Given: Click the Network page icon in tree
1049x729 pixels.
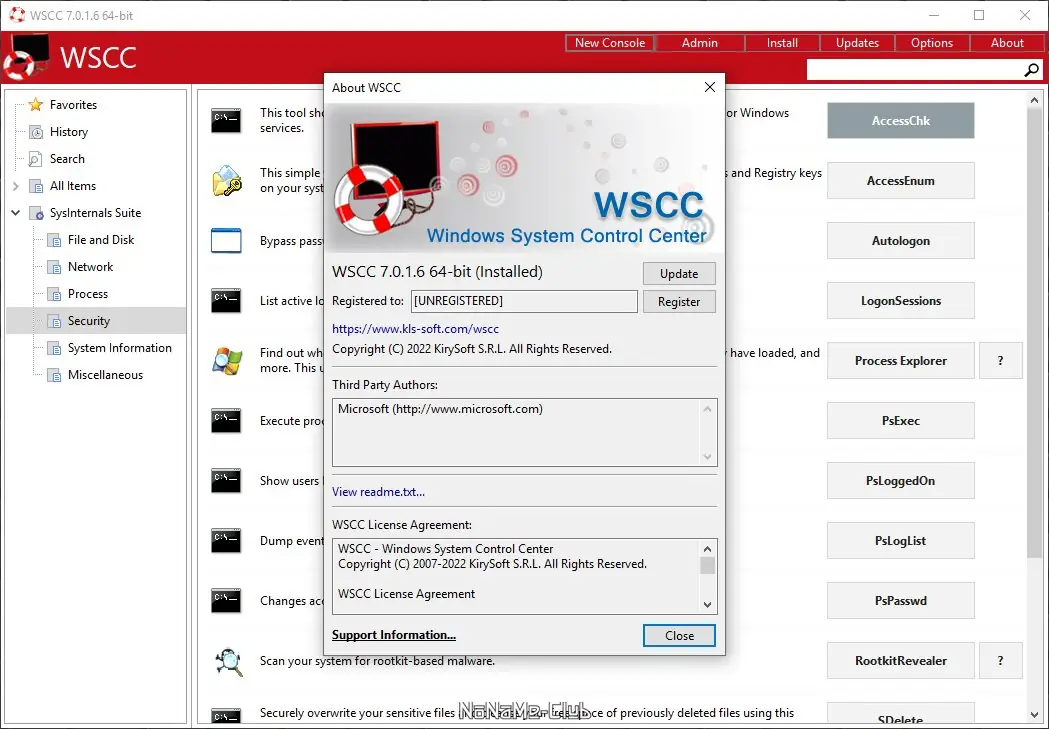Looking at the screenshot, I should point(54,268).
